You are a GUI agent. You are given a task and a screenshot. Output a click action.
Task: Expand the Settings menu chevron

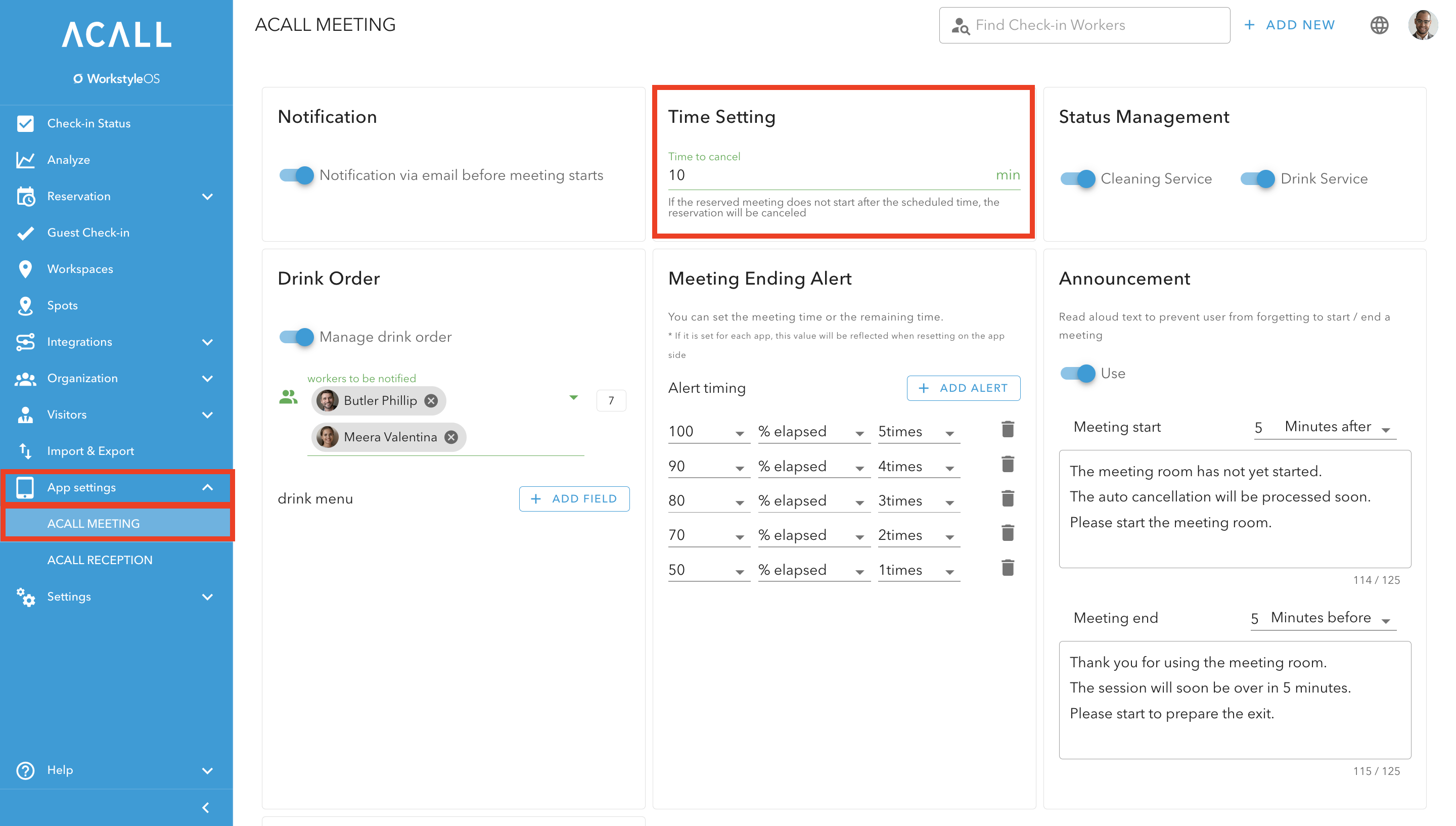point(208,597)
